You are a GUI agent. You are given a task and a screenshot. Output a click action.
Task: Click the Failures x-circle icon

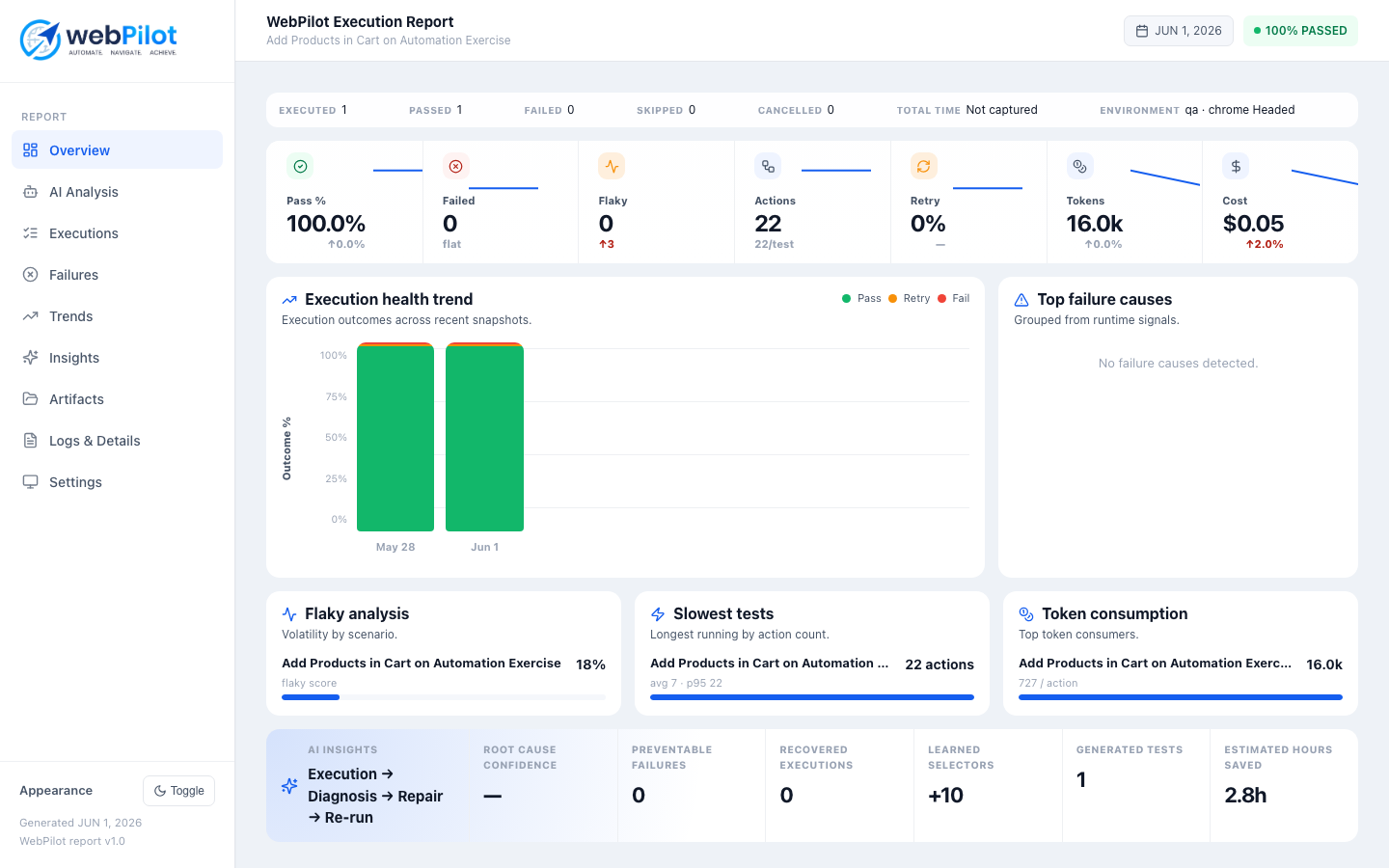tap(31, 274)
